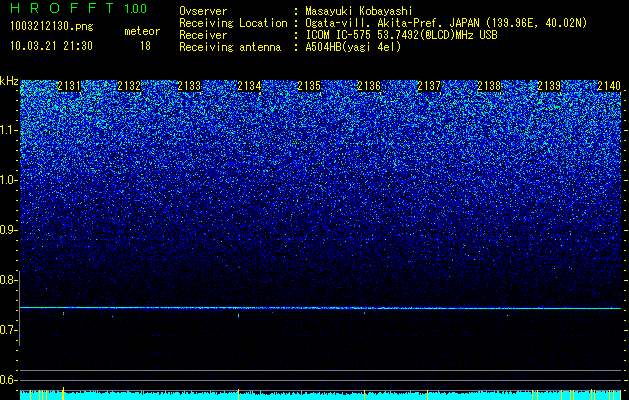Click the 2134 time marker
The image size is (629, 400).
click(x=249, y=86)
